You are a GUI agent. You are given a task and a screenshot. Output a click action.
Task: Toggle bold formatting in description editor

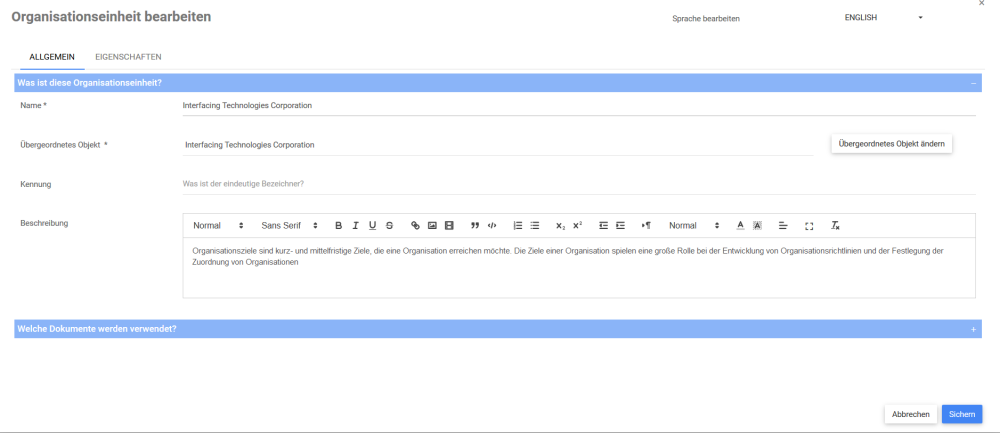pyautogui.click(x=339, y=226)
